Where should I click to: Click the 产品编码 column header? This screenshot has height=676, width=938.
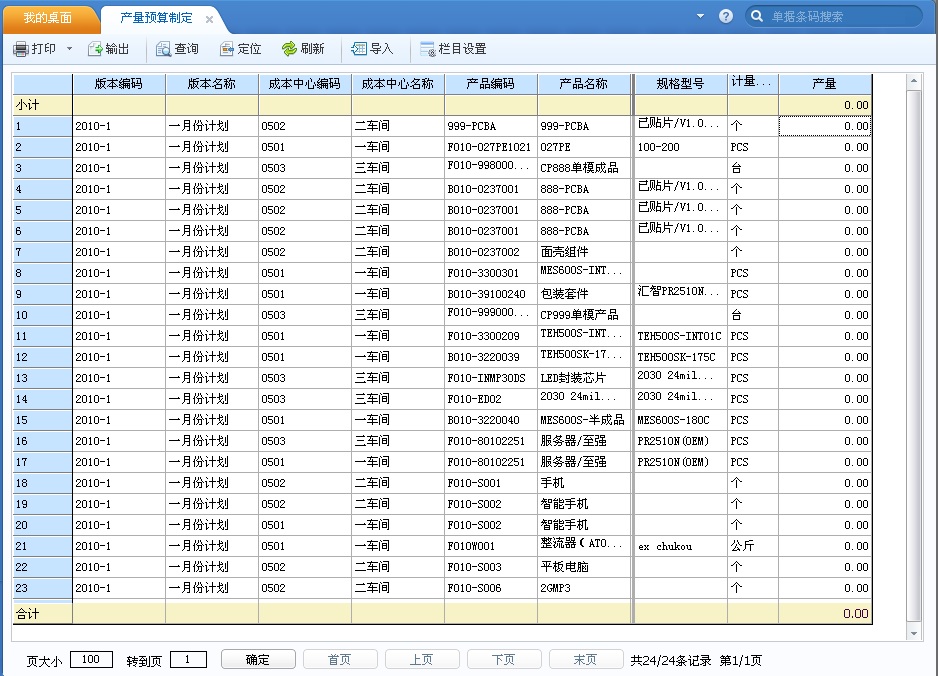click(491, 84)
